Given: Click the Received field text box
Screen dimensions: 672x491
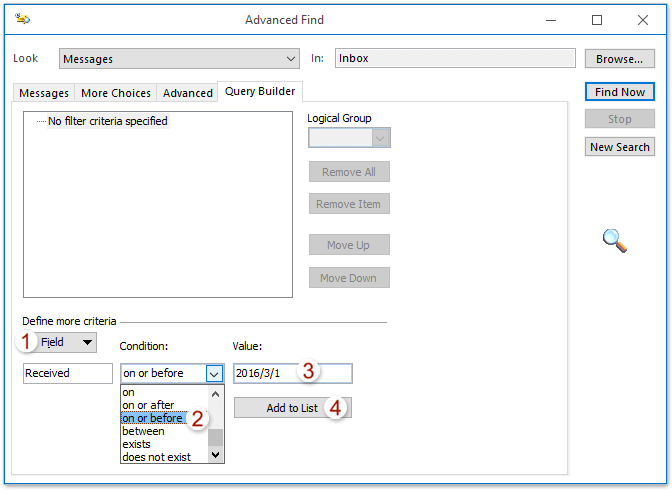Looking at the screenshot, I should click(68, 373).
